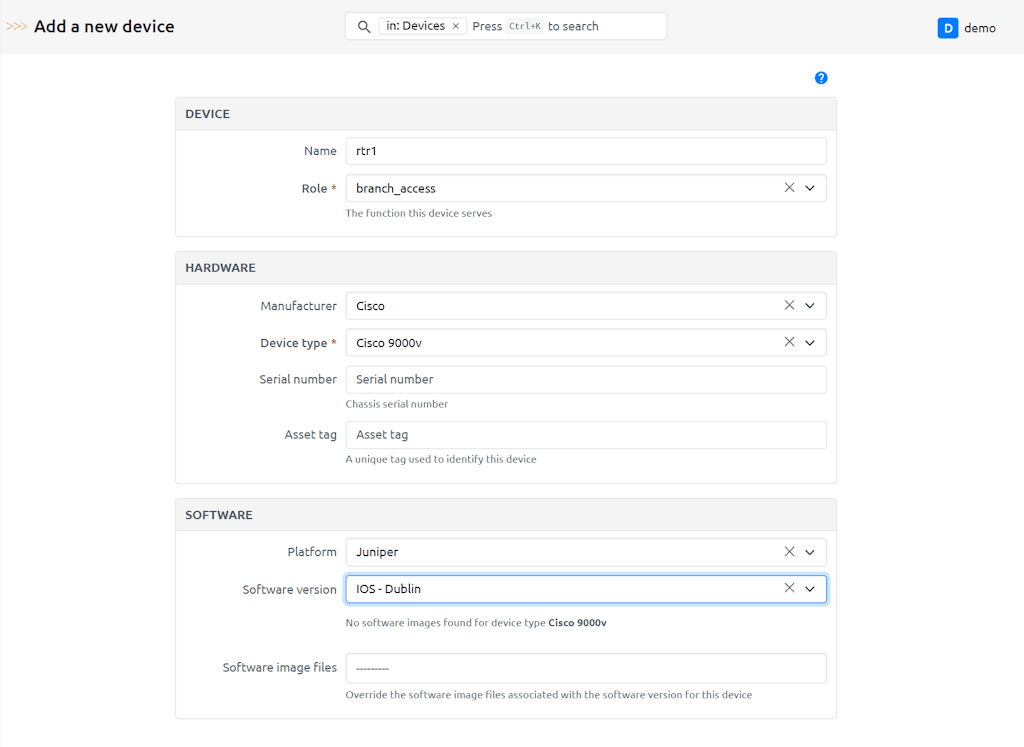Viewport: 1024px width, 747px height.
Task: Click the demo user avatar icon
Action: click(x=947, y=28)
